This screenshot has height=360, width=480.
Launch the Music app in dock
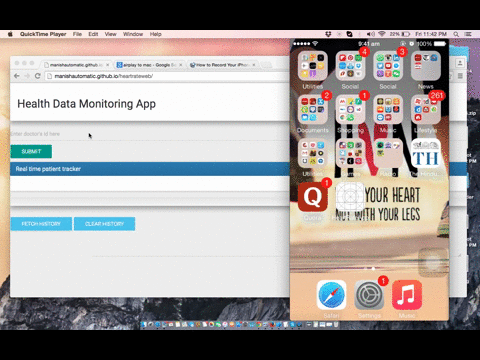pos(407,295)
